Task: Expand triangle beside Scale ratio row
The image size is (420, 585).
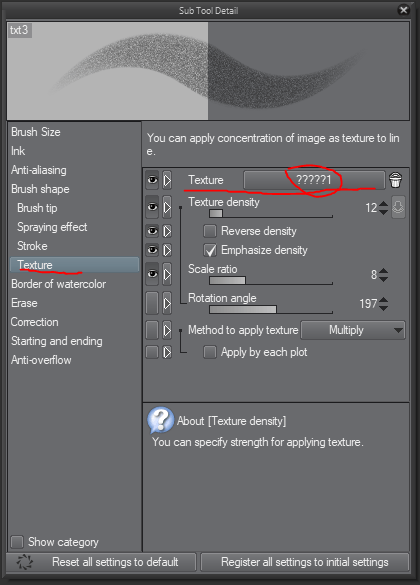Action: point(167,274)
